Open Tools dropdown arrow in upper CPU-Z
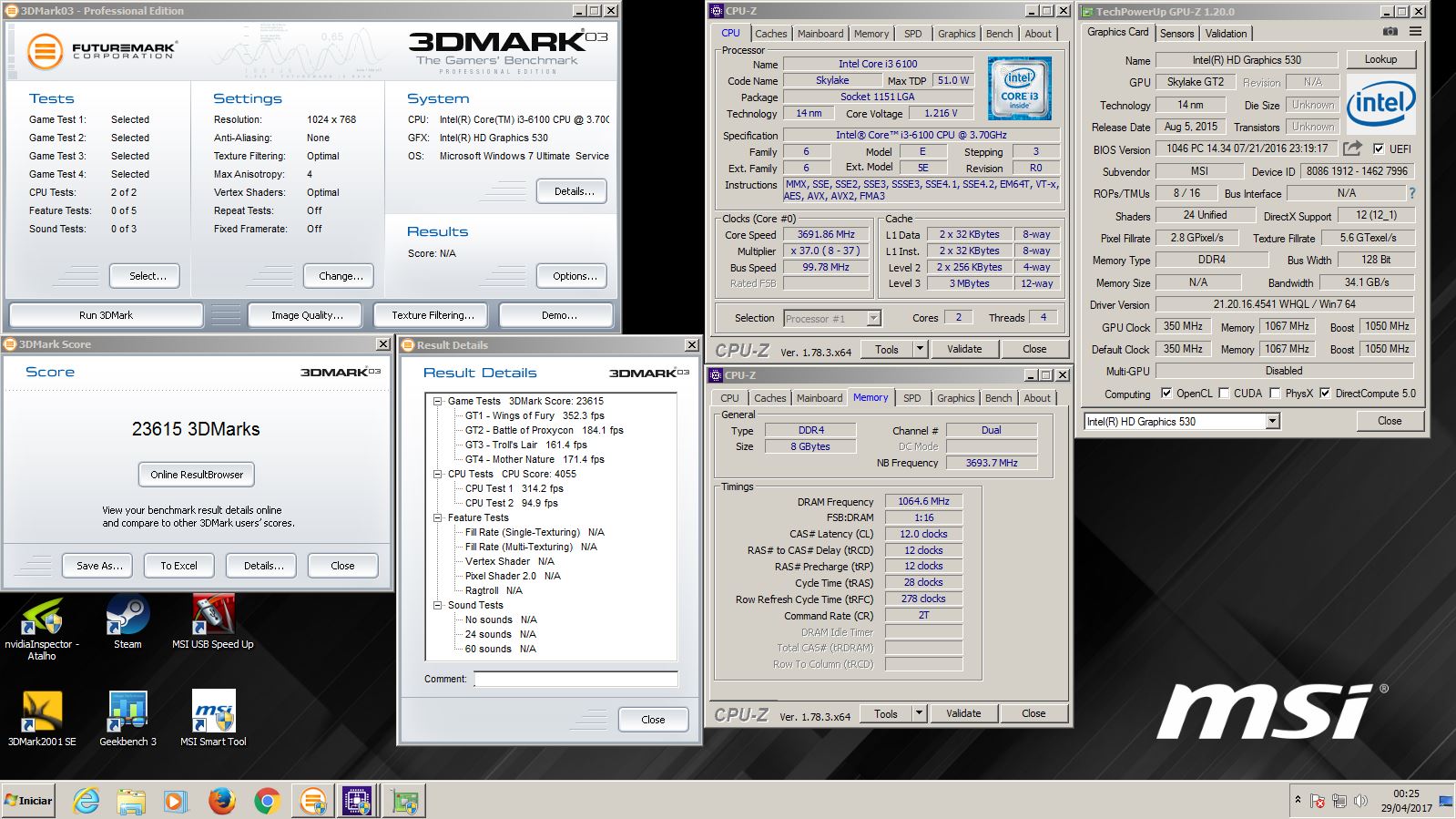Image resolution: width=1456 pixels, height=819 pixels. (920, 349)
